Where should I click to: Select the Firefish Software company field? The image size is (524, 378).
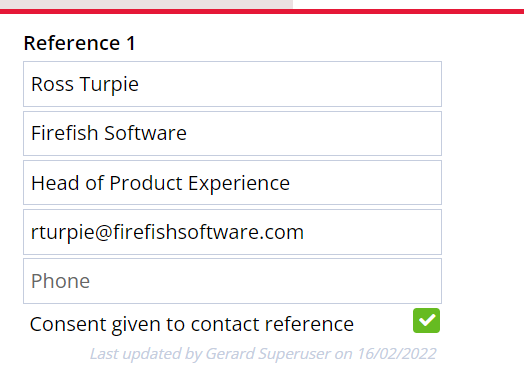coord(232,133)
